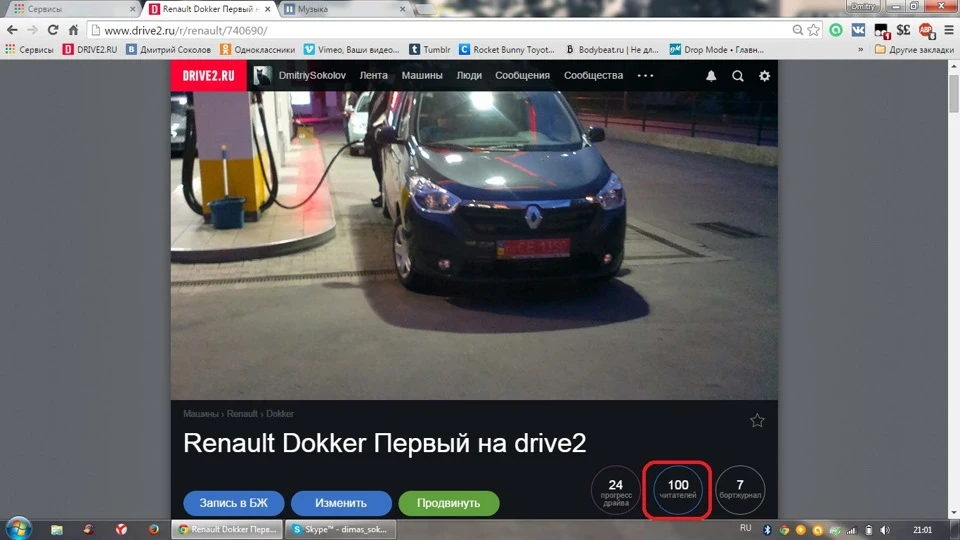Screen dimensions: 960x540
Task: Bookmark the car with the star icon
Action: 757,421
